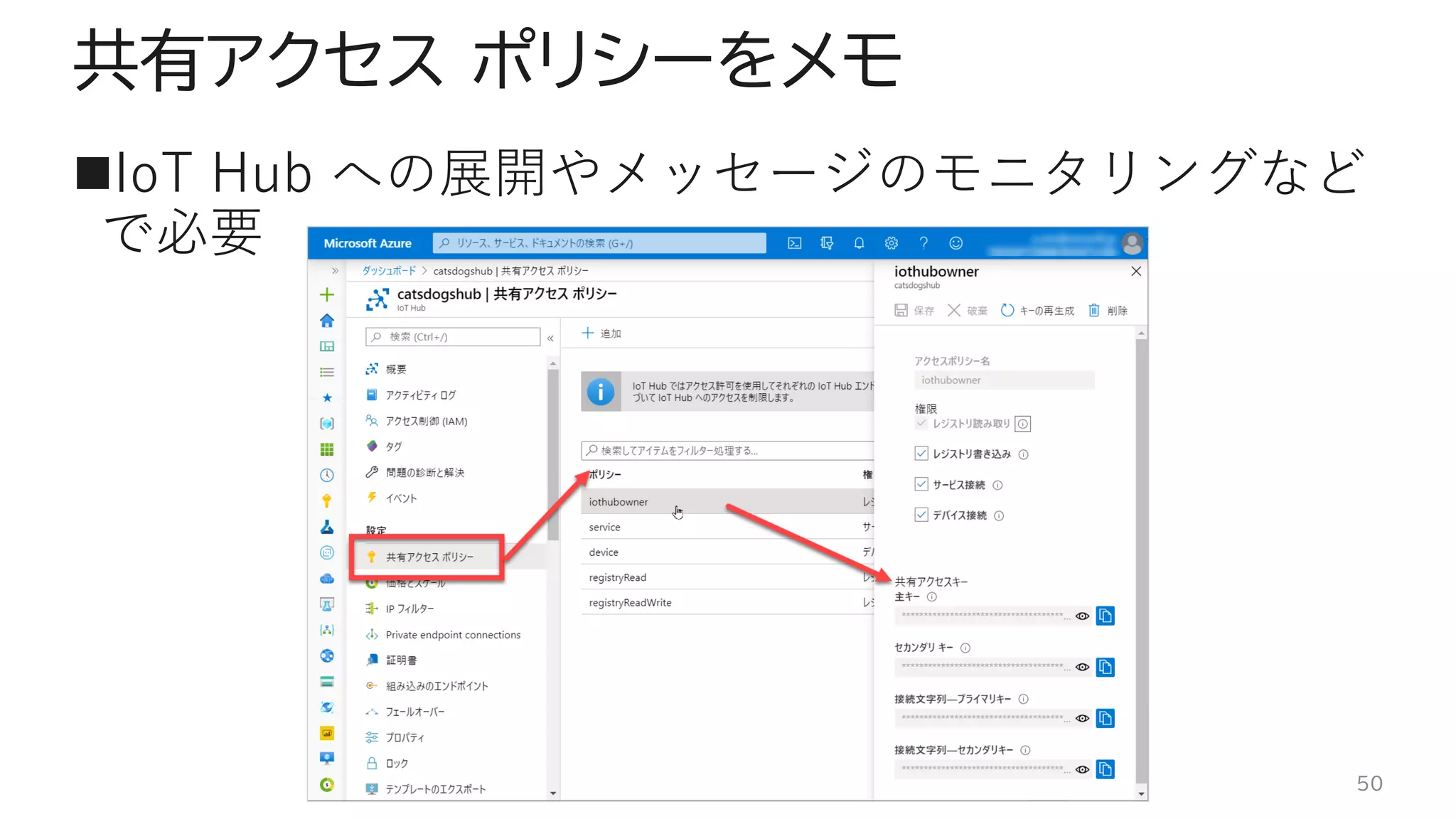Click resource menu search box 検索 (Ctrl+/)
This screenshot has width=1456, height=819.
tap(453, 337)
